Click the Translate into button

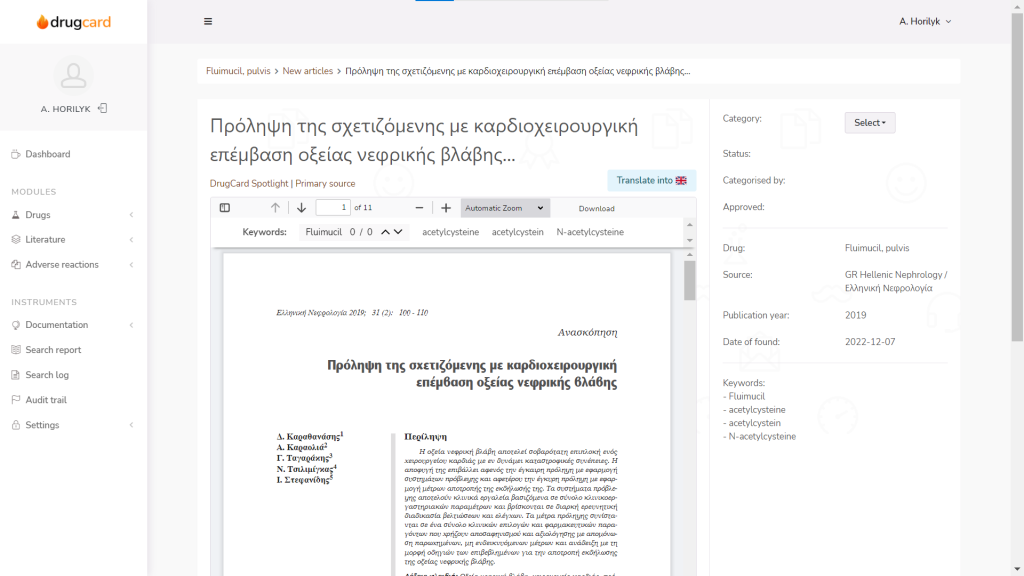(651, 180)
